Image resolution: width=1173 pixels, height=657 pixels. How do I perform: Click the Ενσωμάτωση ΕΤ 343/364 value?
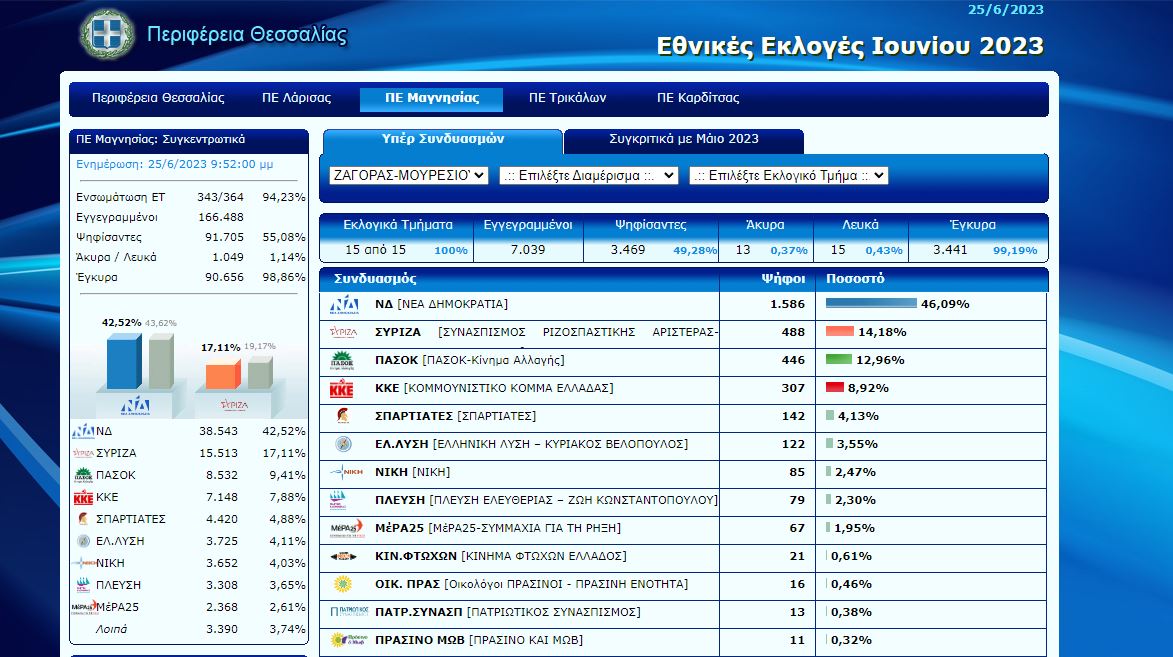(220, 197)
